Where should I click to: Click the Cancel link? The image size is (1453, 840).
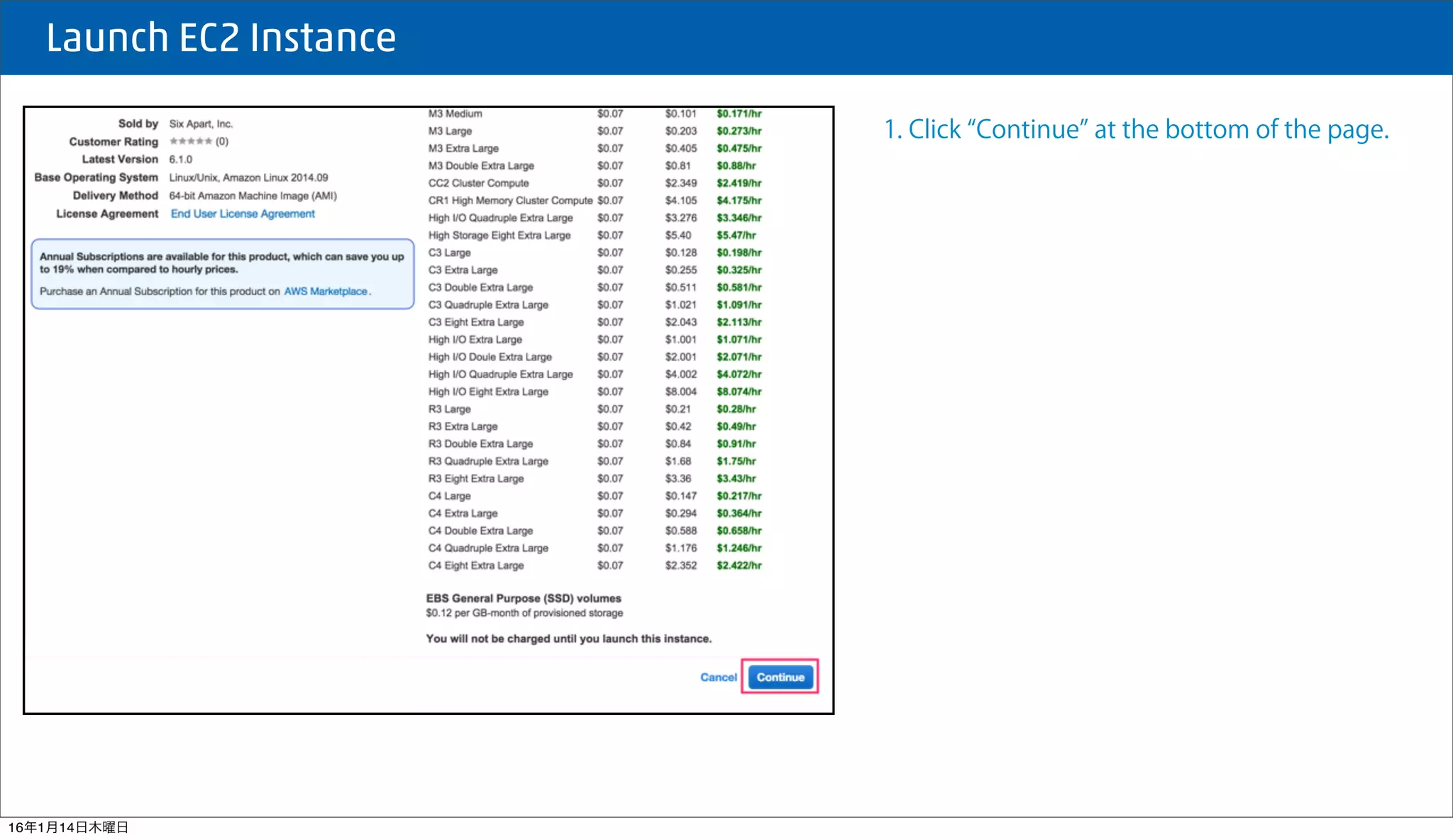[719, 678]
